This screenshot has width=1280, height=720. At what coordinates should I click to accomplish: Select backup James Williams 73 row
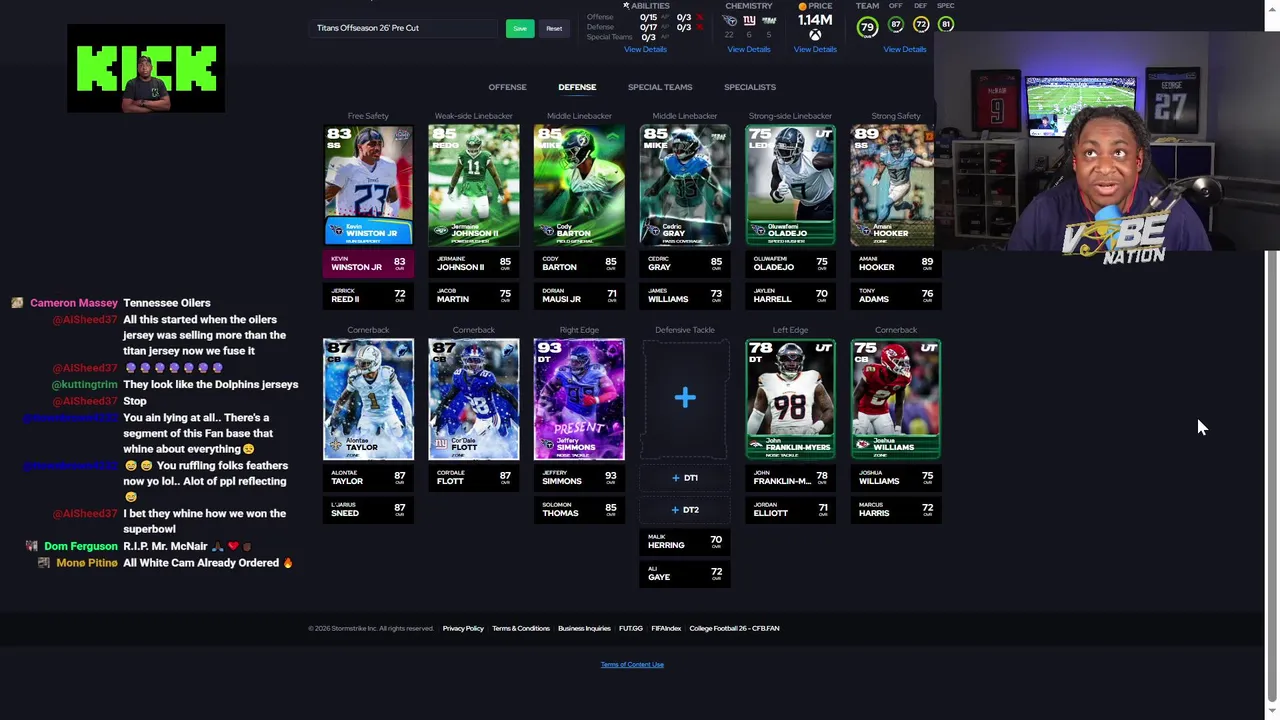point(684,295)
